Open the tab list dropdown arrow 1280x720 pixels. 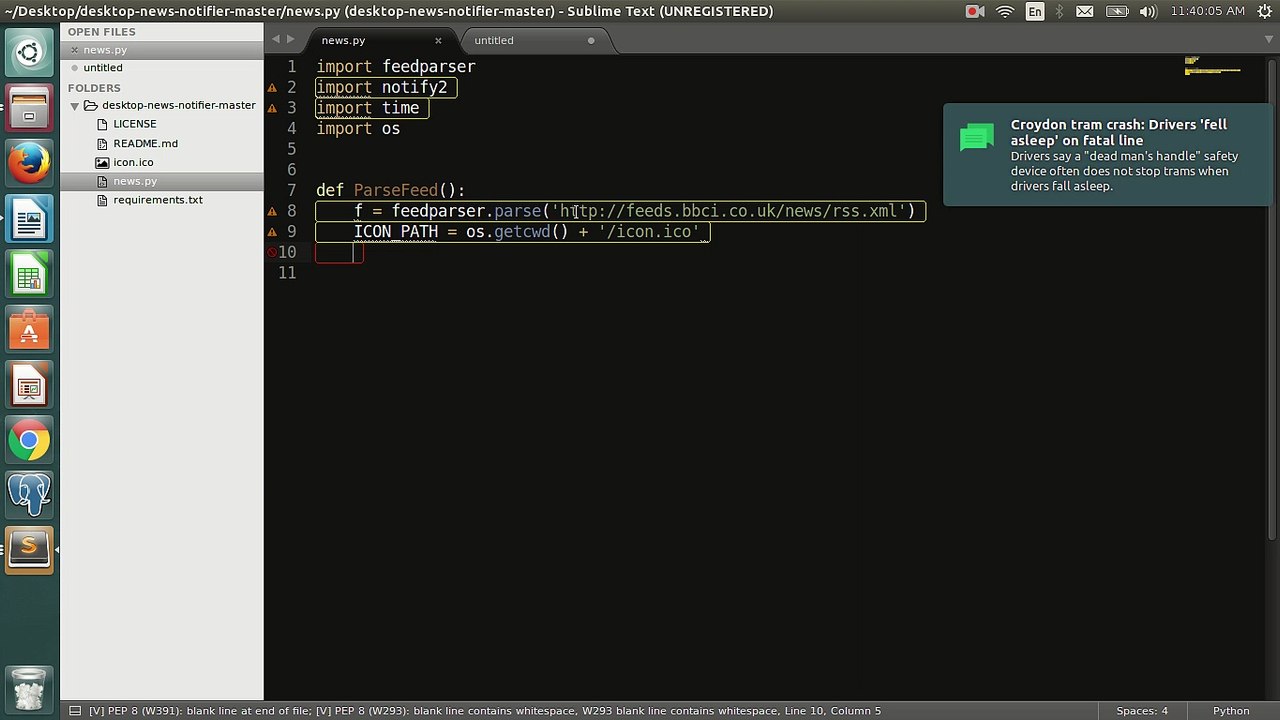click(x=1269, y=40)
